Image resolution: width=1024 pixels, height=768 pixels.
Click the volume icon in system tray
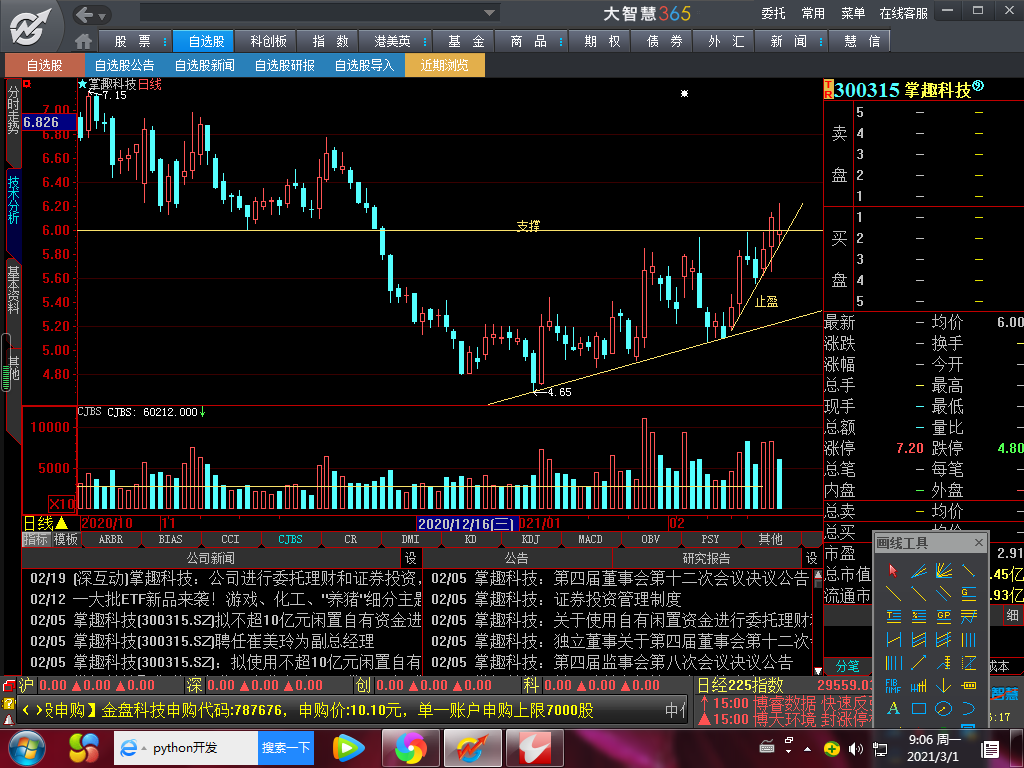coord(856,748)
